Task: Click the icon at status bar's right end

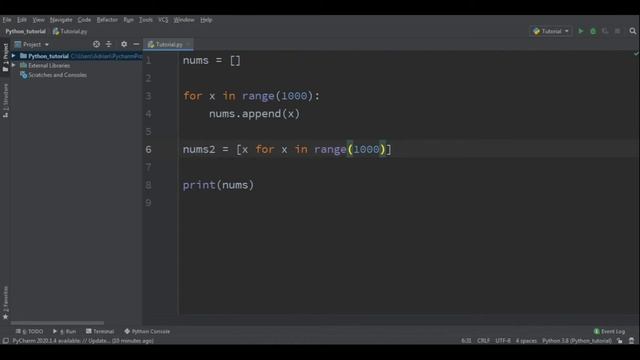Action: [631, 341]
